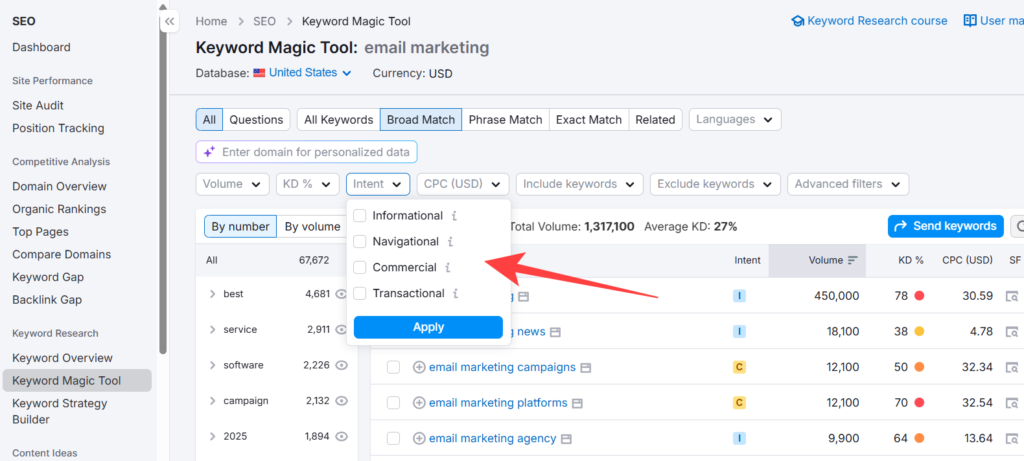Open Keyword Research course link

tap(877, 21)
